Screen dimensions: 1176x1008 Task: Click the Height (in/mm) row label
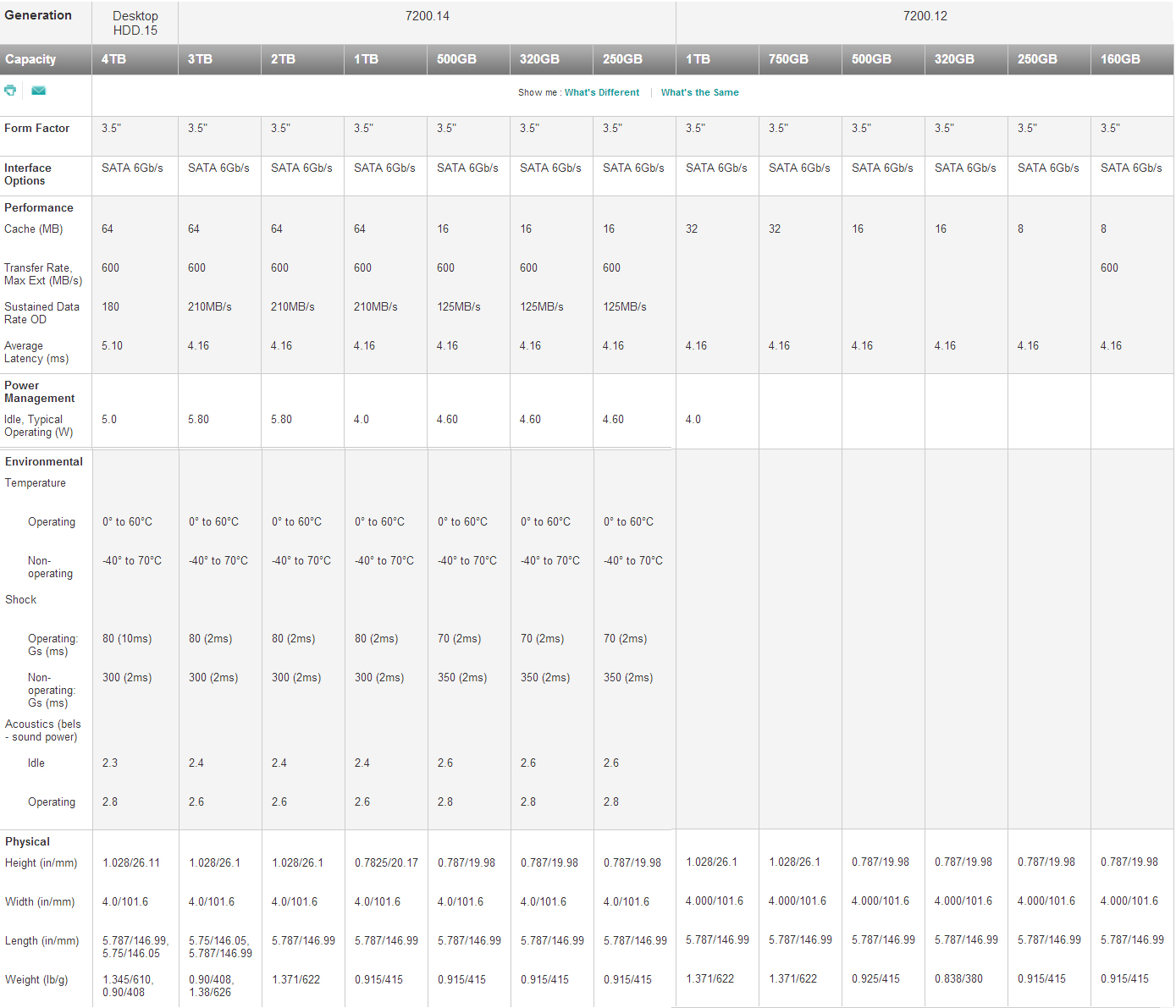click(41, 862)
